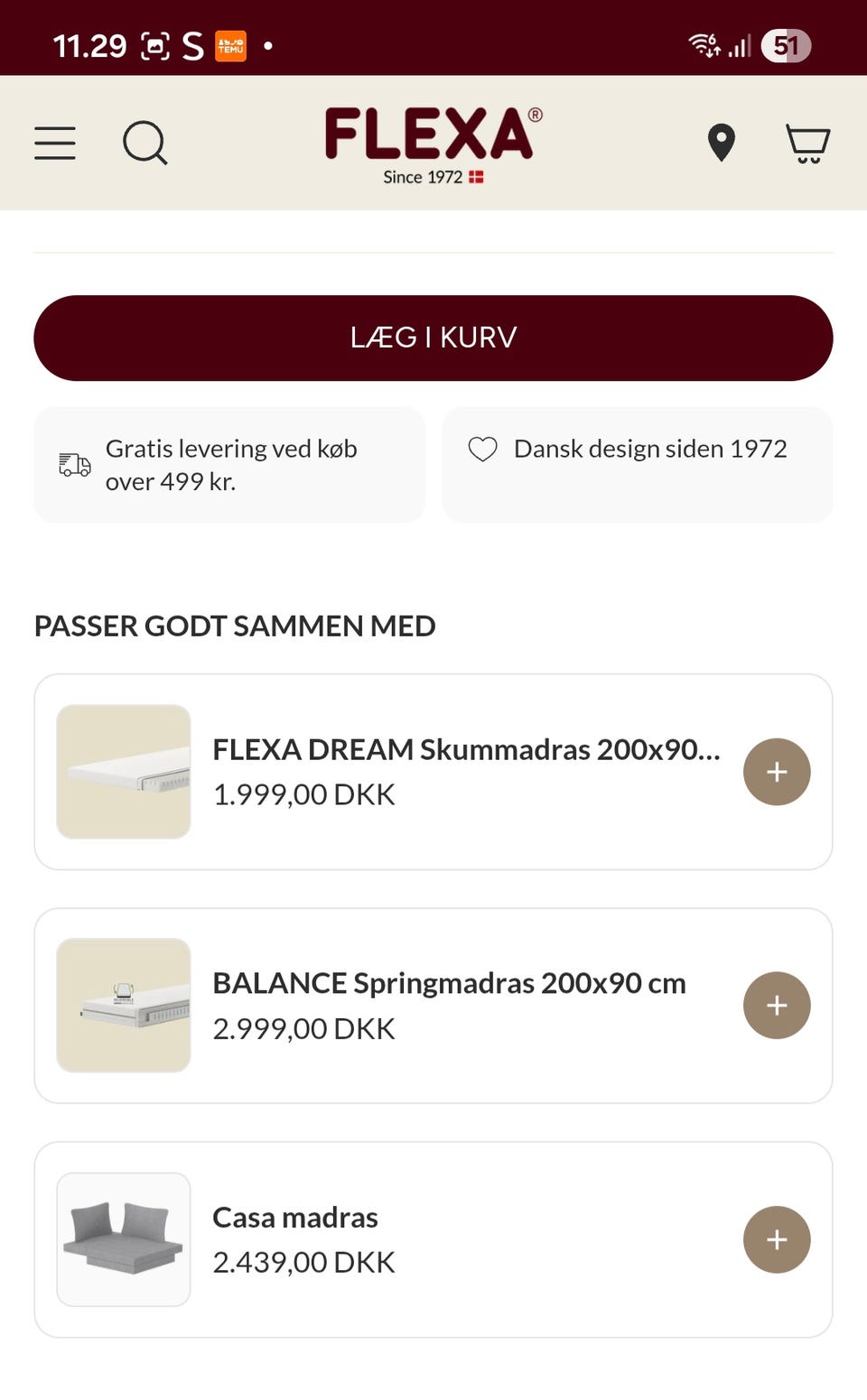The height and width of the screenshot is (1400, 867).
Task: Open FLEXA DREAM Skummadras product thumbnail
Action: [x=124, y=772]
